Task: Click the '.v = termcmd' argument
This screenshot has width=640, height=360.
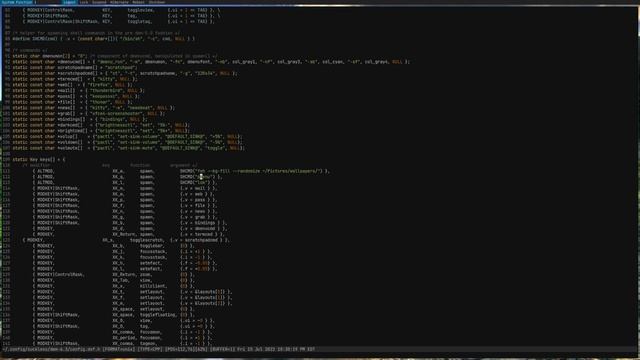Action: [x=199, y=234]
